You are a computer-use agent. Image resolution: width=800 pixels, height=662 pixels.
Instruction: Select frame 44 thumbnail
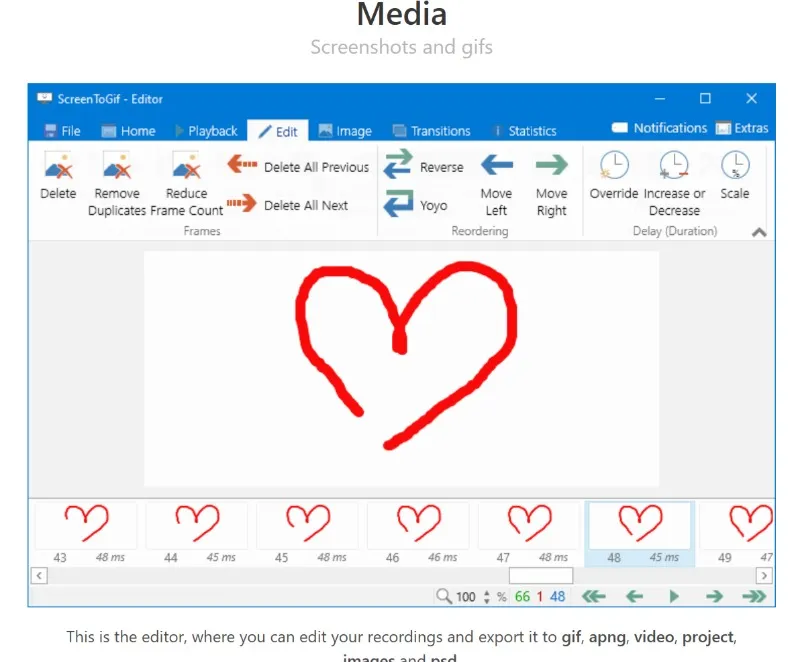tap(196, 533)
